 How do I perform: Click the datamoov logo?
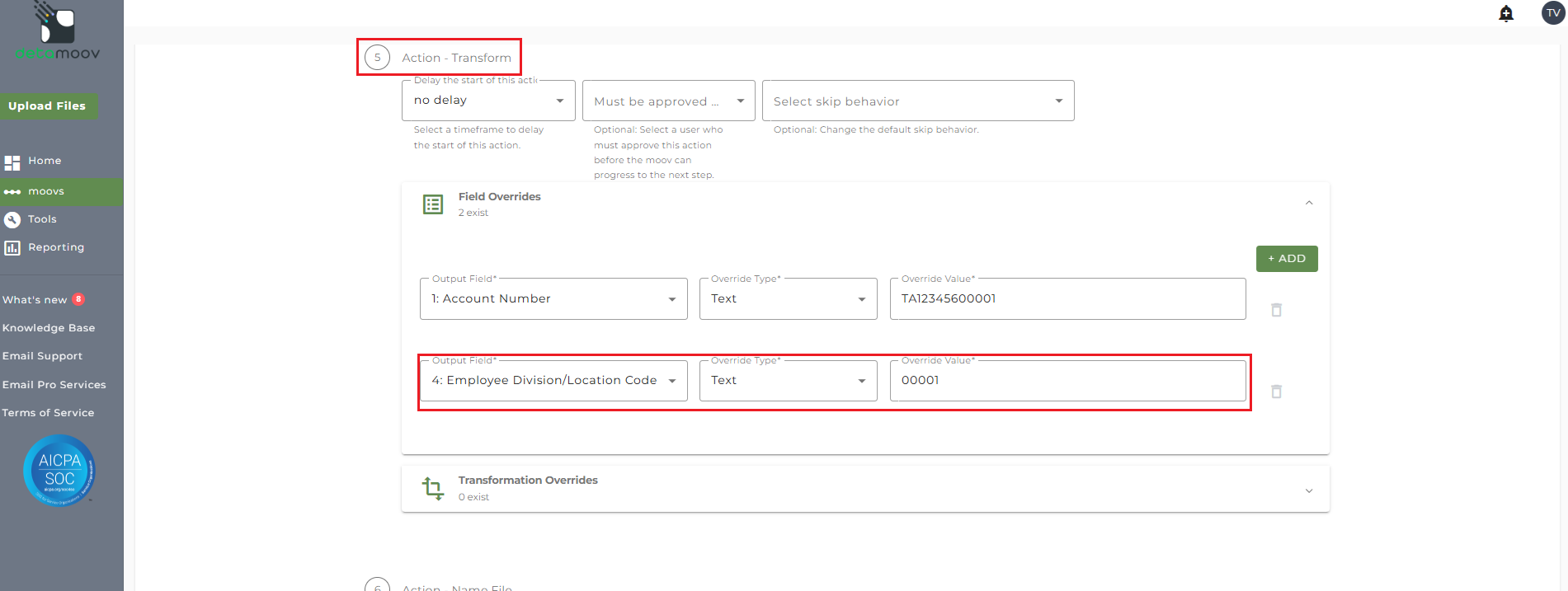[x=58, y=33]
